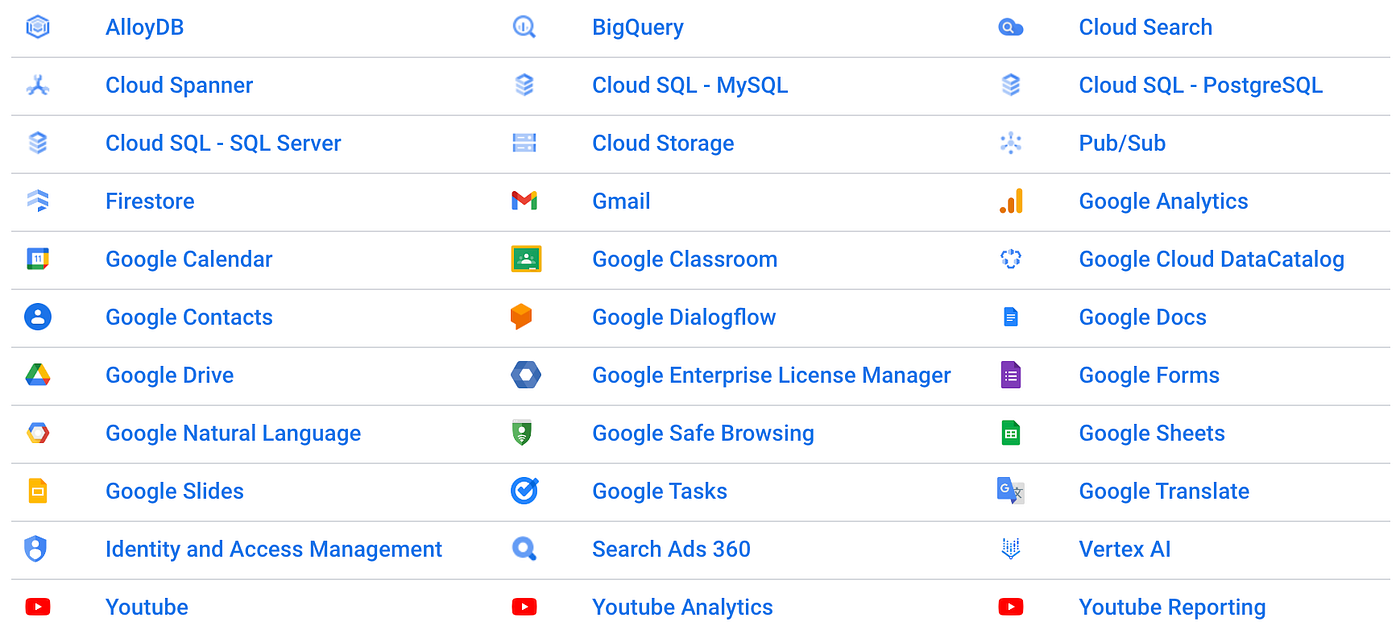Open the Vertex AI link
Image resolution: width=1400 pixels, height=635 pixels.
click(1124, 549)
